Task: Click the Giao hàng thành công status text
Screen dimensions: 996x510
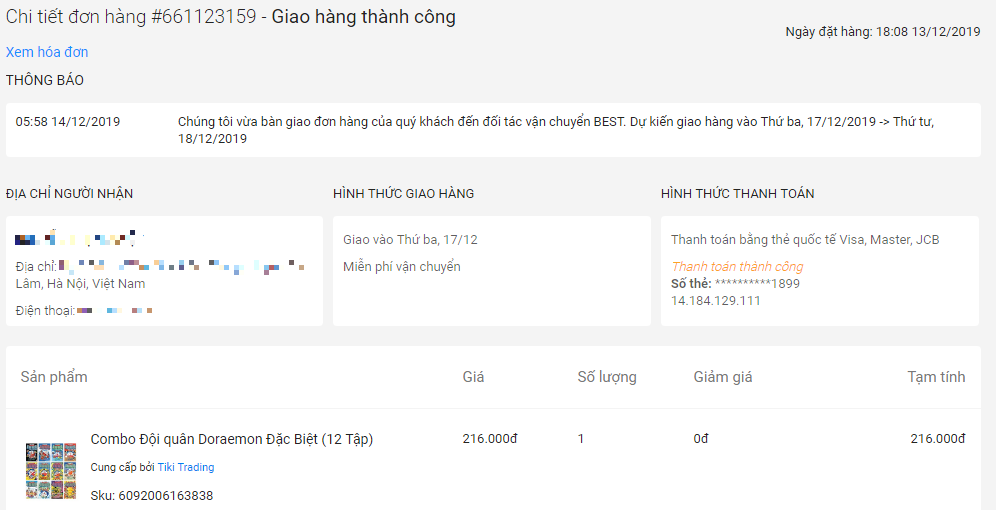Action: coord(363,17)
